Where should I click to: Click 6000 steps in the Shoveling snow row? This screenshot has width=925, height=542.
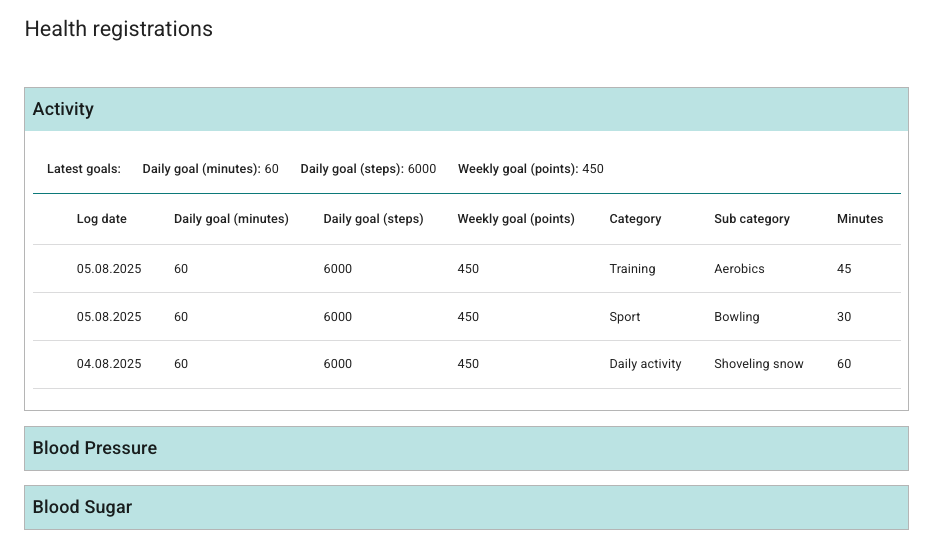[x=337, y=364]
